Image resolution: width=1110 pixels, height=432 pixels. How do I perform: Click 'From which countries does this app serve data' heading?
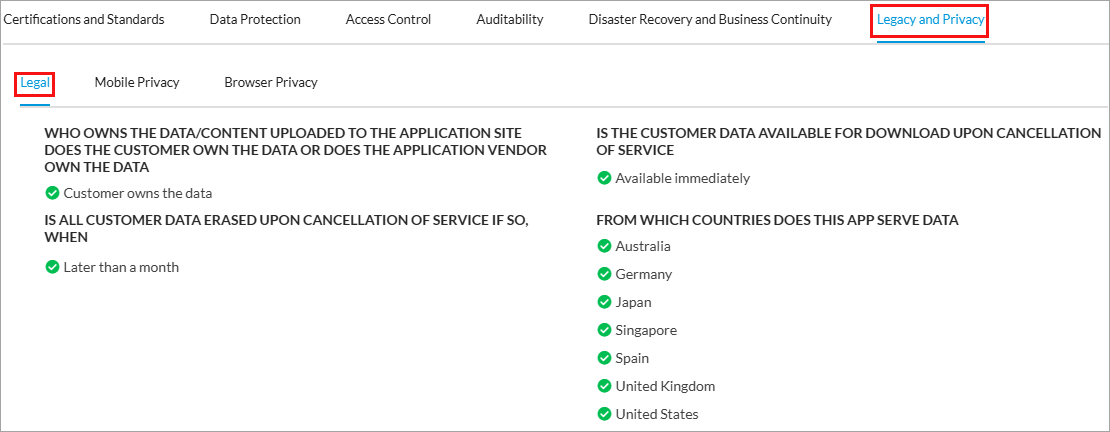777,220
